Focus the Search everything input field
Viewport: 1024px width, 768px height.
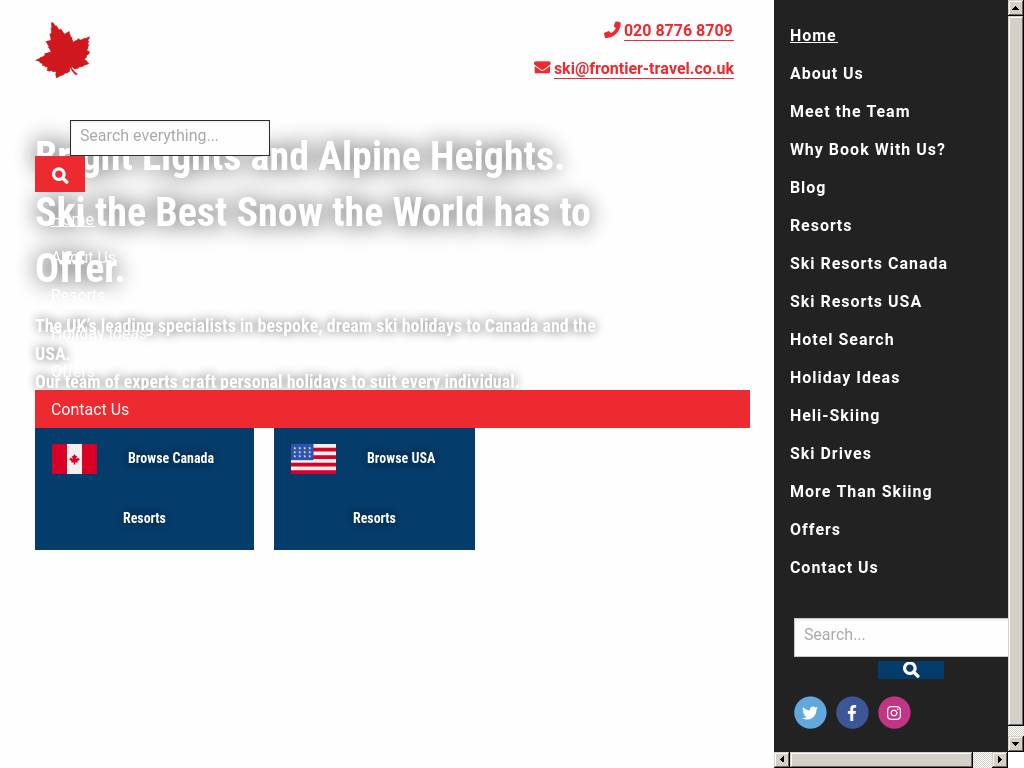[x=170, y=137]
